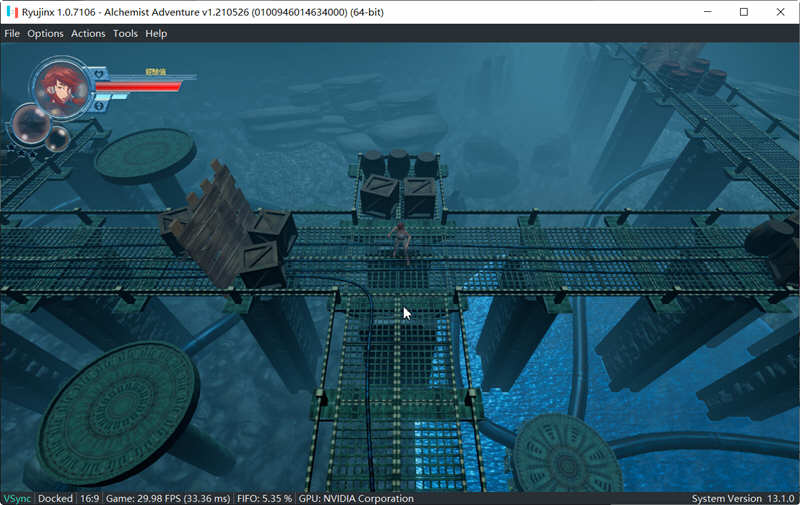Click the Game FPS readout in the status bar
800x505 pixels.
(x=168, y=498)
